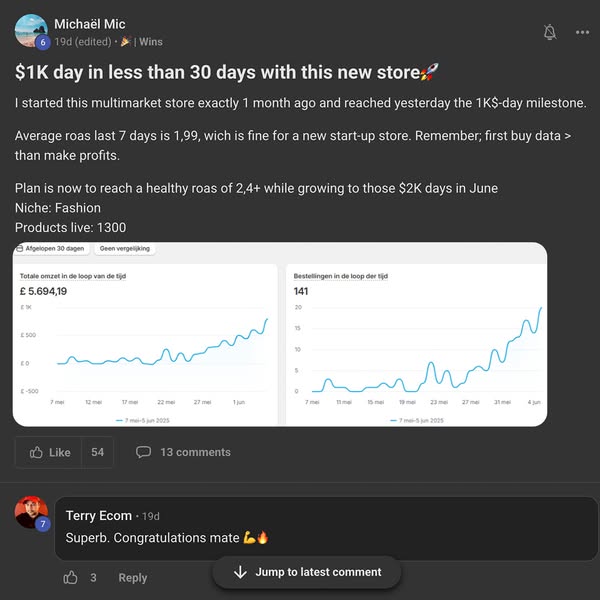Open the Afgelopen 30 dagen date filter
Screen dimensions: 600x600
[50, 248]
